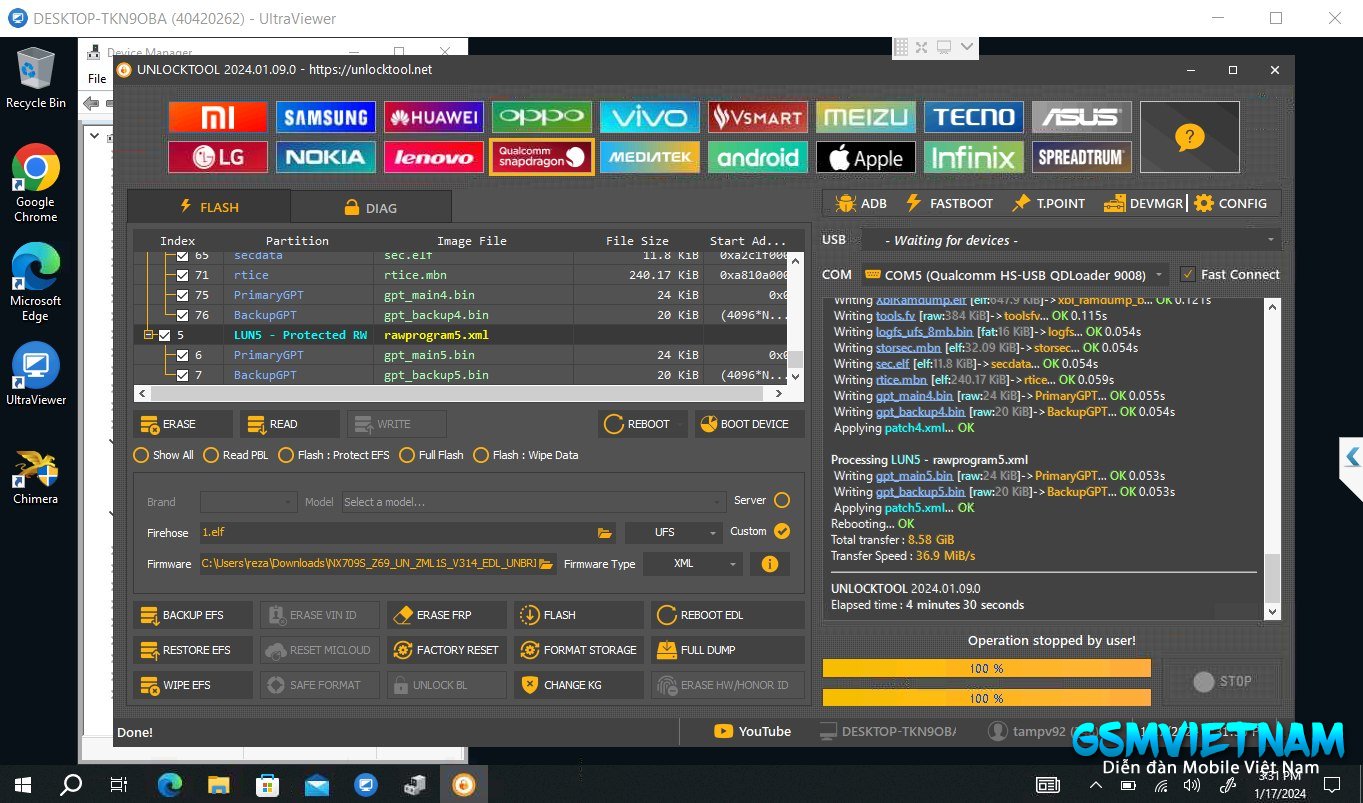Open the REBOOT dropdown arrow
The image size is (1363, 803).
point(679,424)
